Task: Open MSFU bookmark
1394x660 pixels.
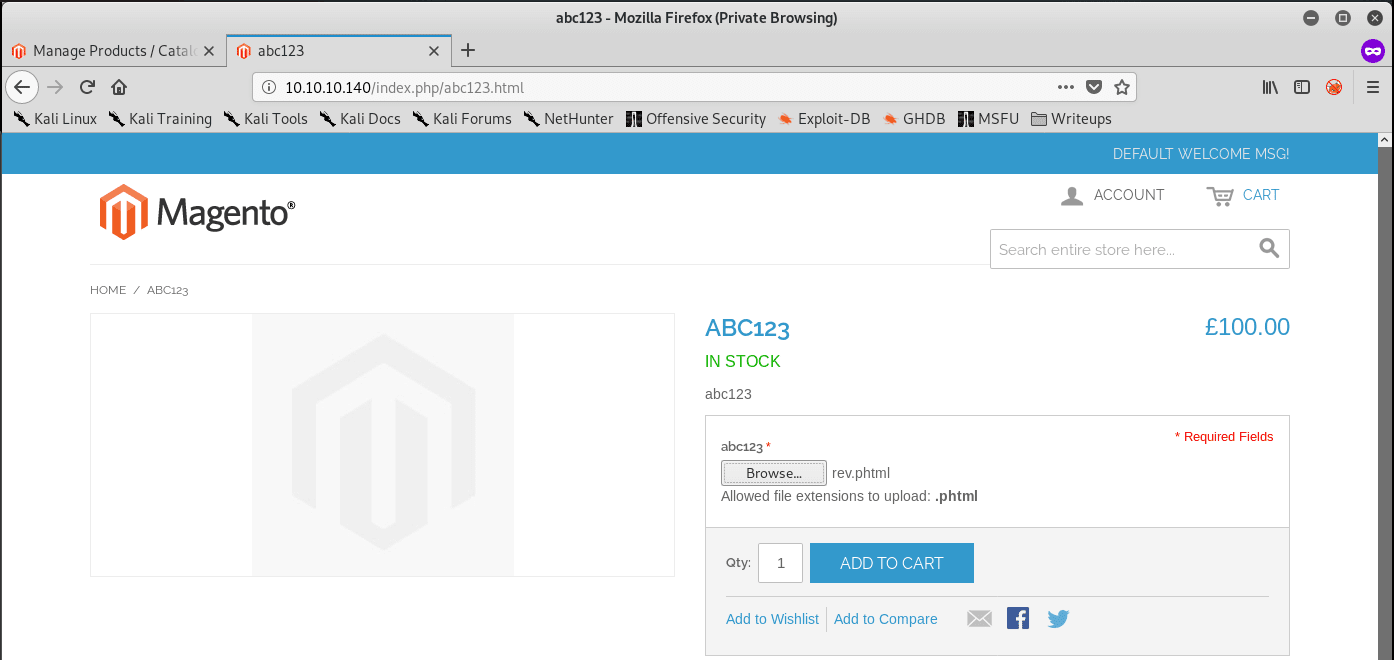Action: [x=988, y=118]
